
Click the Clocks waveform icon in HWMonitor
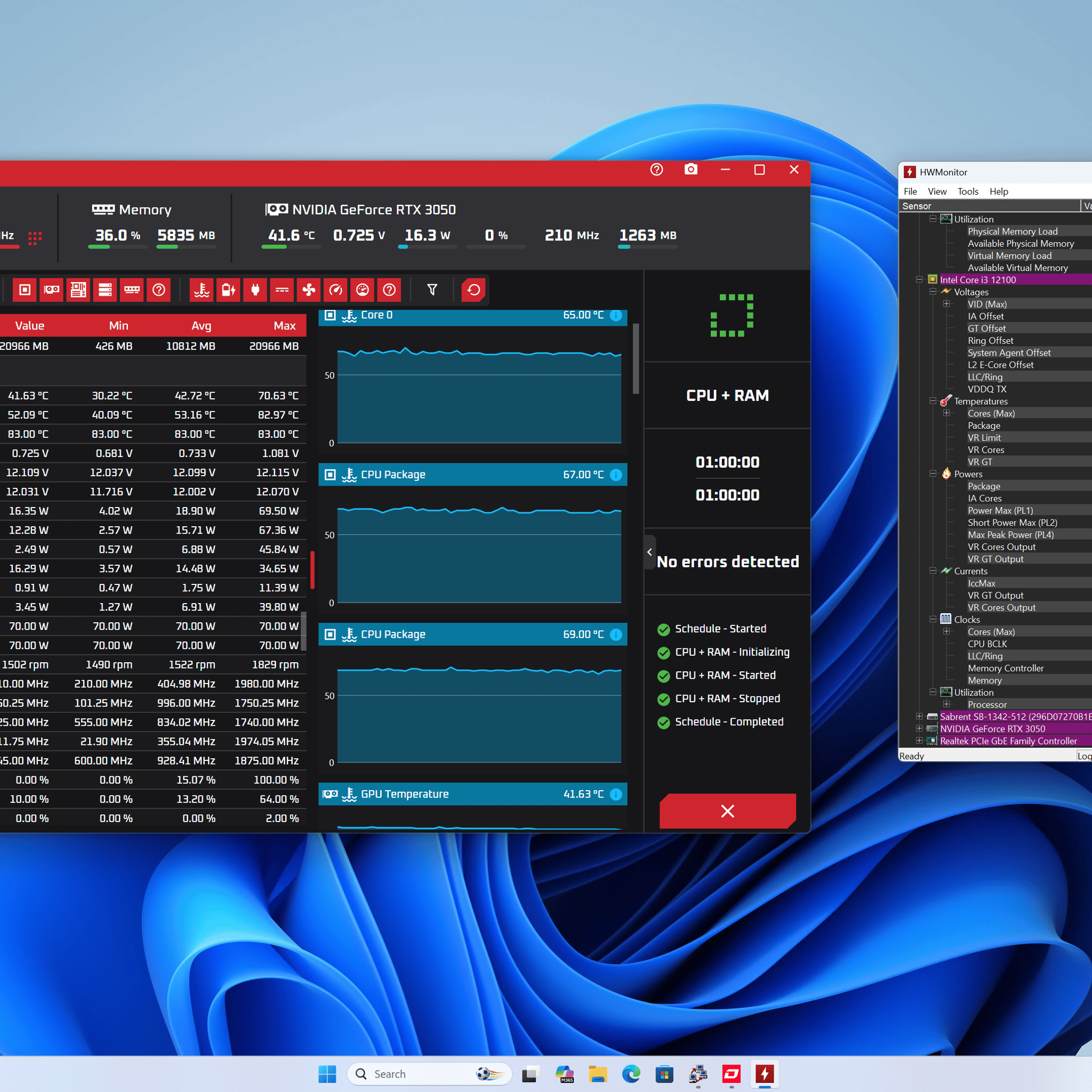[946, 620]
